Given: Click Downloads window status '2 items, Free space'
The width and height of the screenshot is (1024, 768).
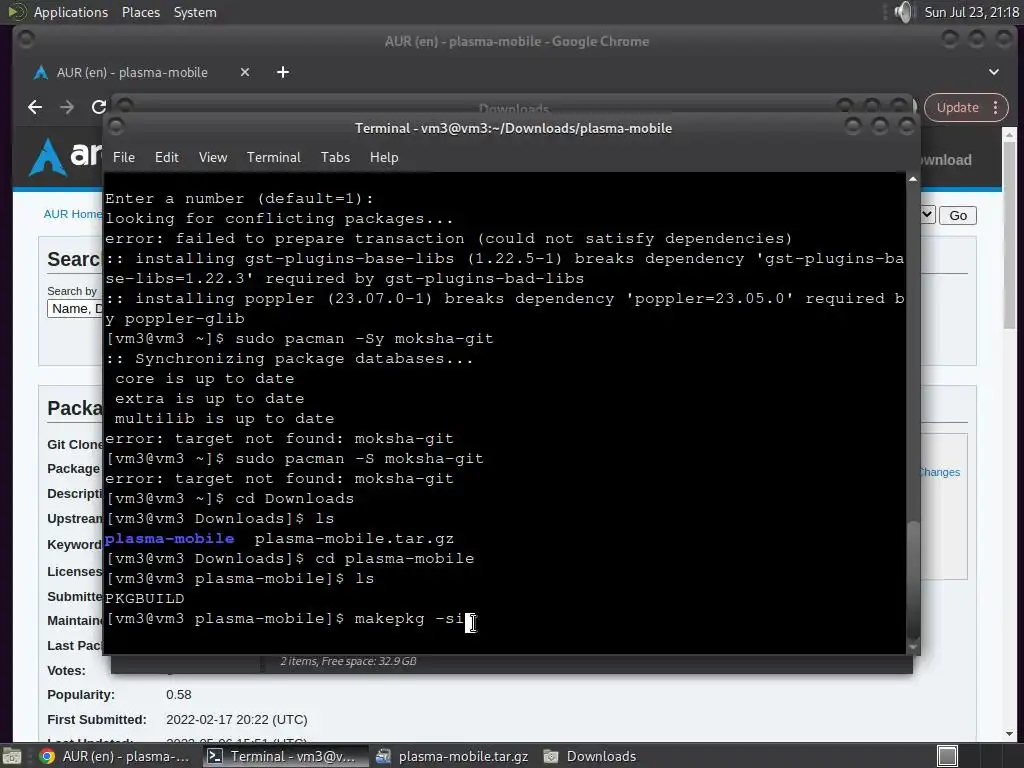Looking at the screenshot, I should tap(348, 661).
